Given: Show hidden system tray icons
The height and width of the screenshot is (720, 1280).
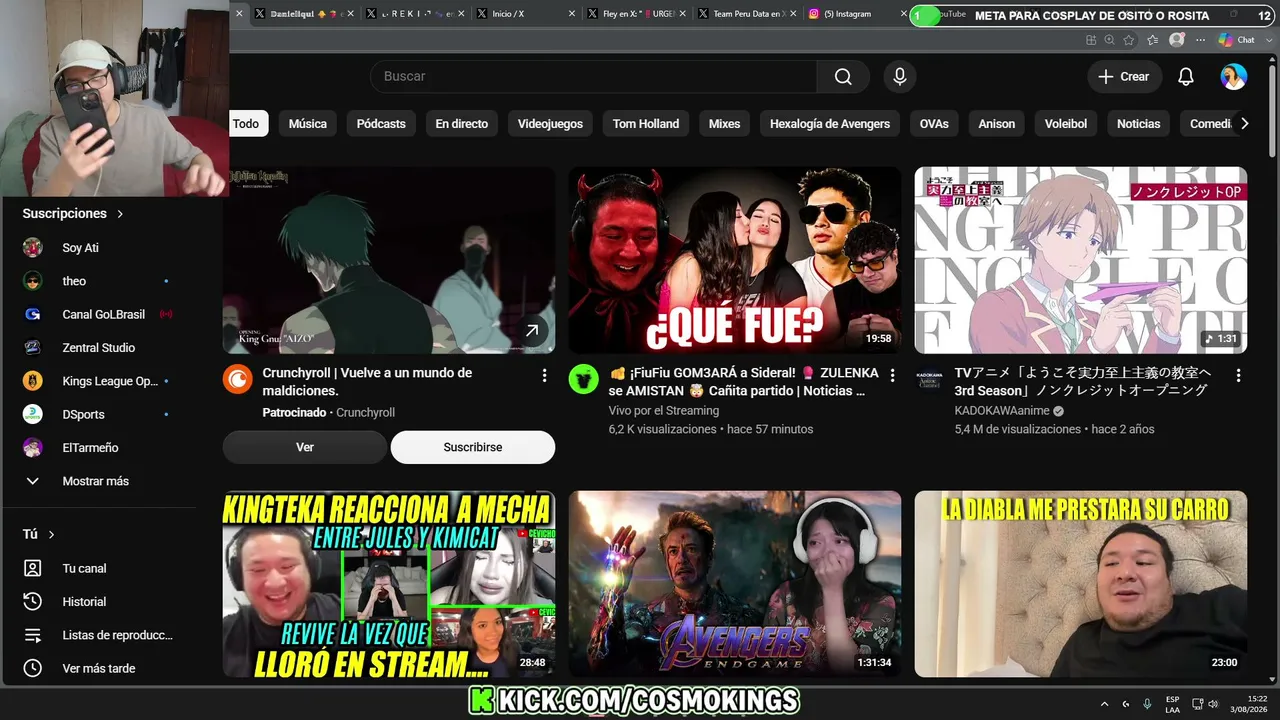Looking at the screenshot, I should pos(1104,704).
